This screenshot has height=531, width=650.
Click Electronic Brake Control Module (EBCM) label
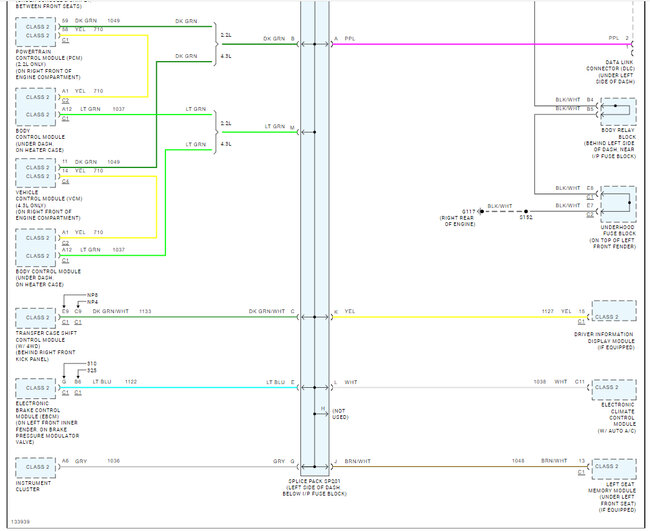pyautogui.click(x=47, y=422)
